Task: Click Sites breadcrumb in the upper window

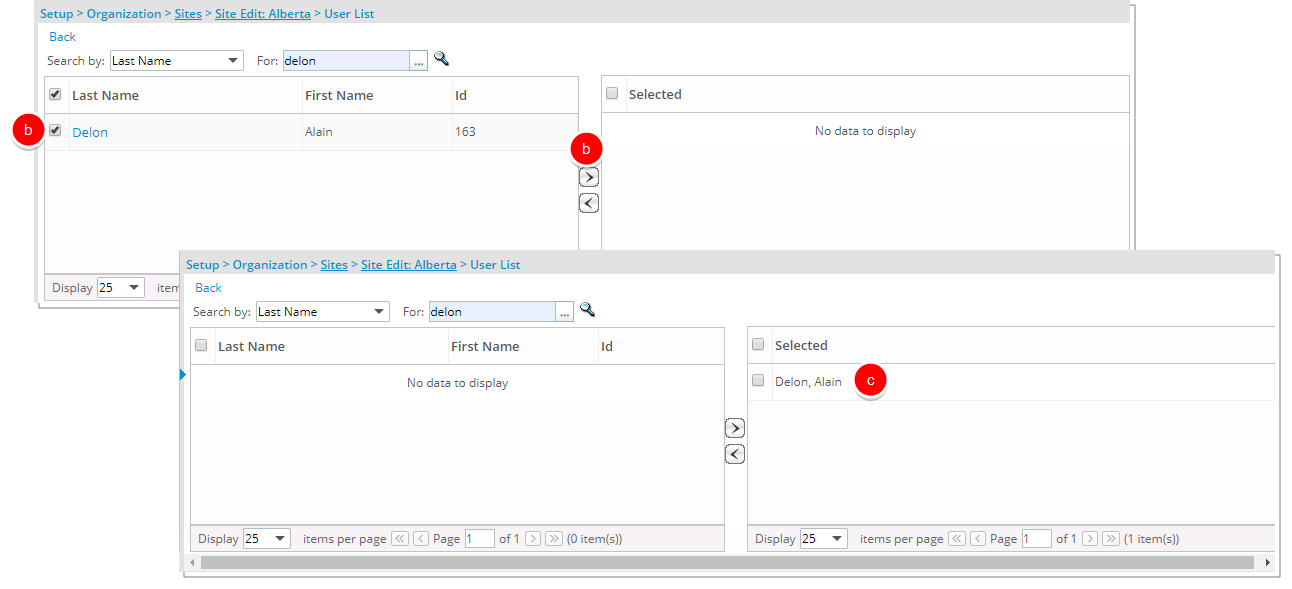Action: click(x=188, y=14)
